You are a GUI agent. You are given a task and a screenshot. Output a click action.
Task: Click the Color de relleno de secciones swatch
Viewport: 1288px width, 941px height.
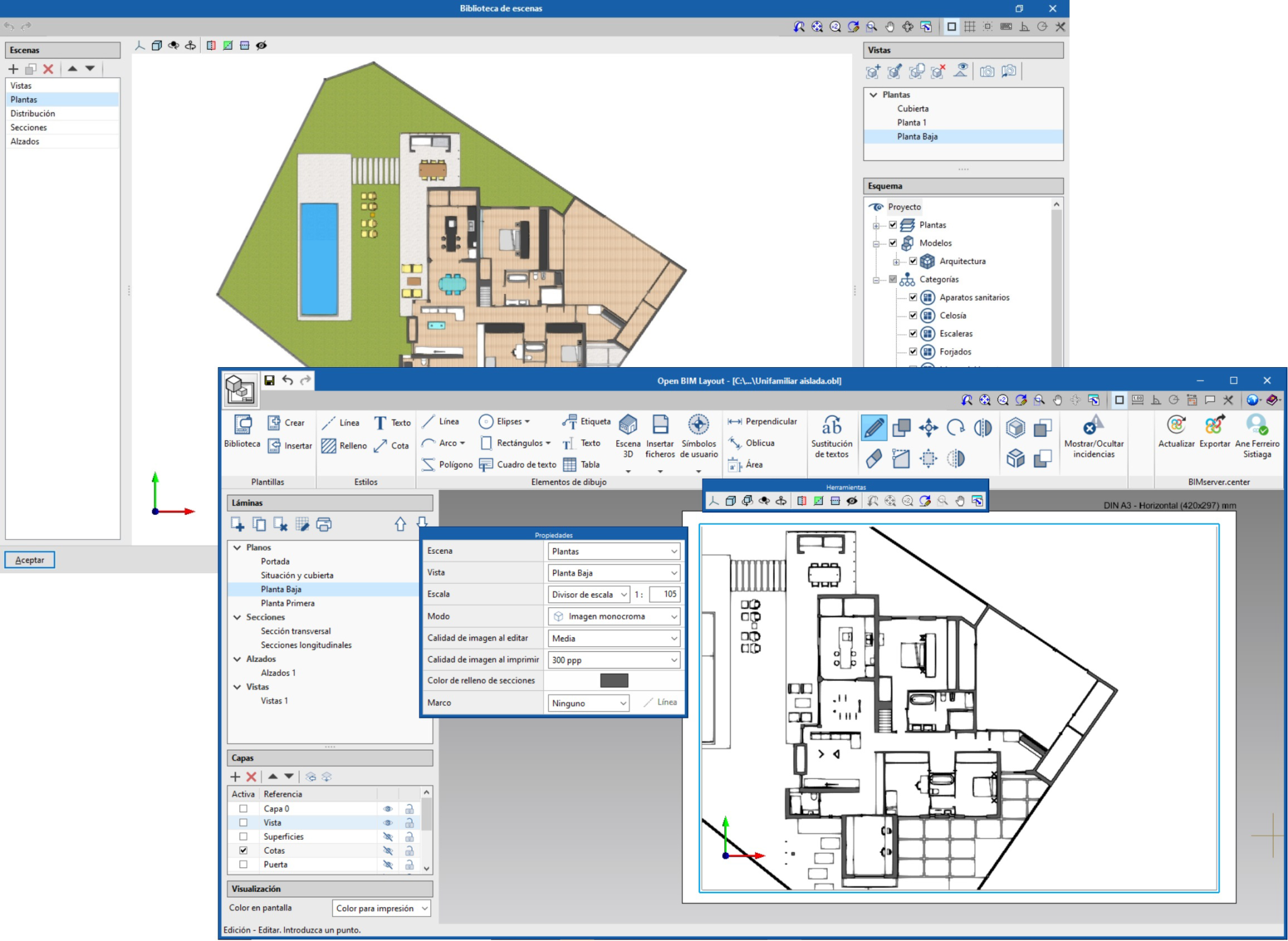pos(615,680)
